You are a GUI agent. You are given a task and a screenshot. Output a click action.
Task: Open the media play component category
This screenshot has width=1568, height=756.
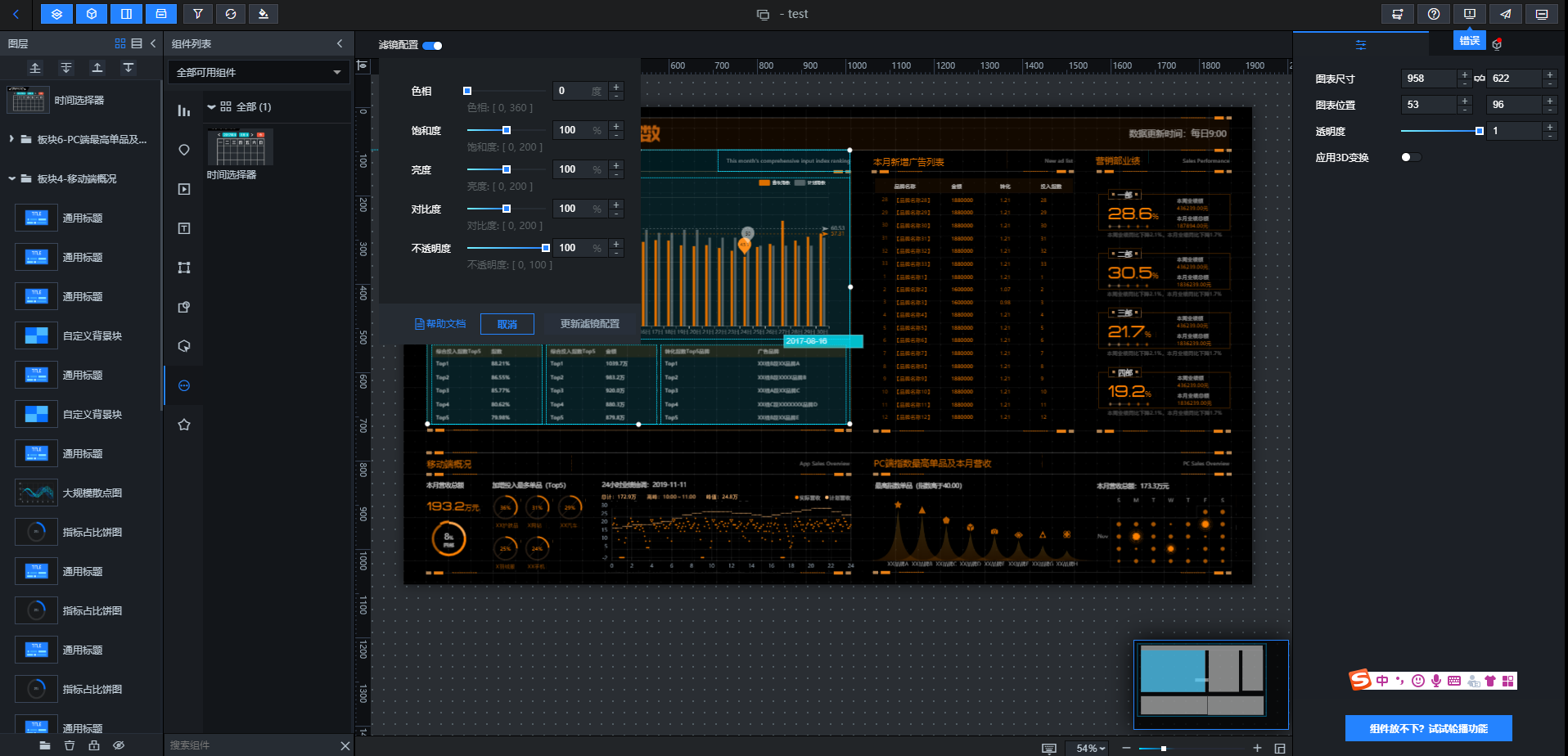pyautogui.click(x=184, y=189)
